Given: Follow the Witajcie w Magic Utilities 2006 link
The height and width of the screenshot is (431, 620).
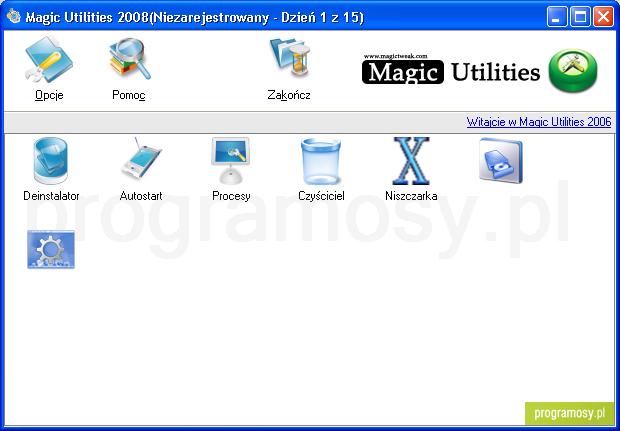Looking at the screenshot, I should [x=539, y=122].
